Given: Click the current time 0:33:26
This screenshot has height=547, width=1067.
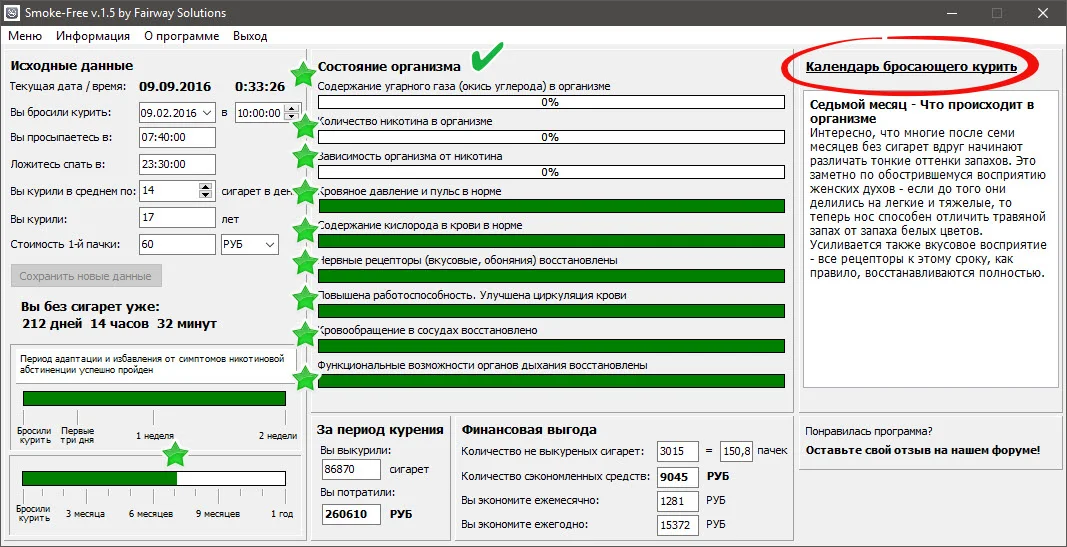Looking at the screenshot, I should coord(260,86).
